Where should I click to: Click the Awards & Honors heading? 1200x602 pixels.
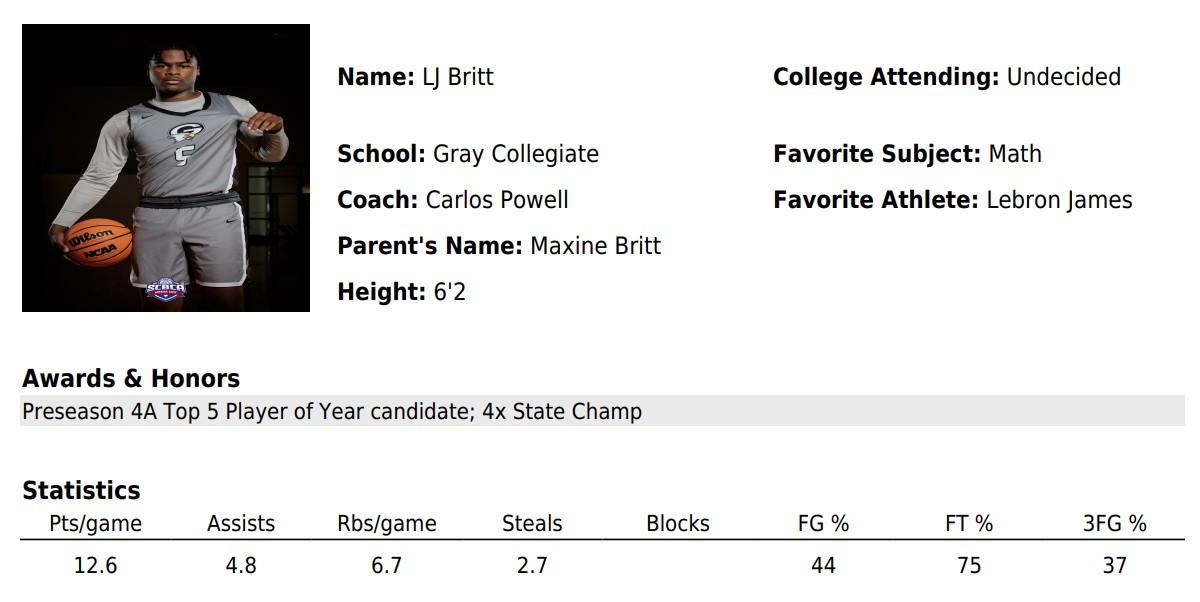click(x=131, y=378)
